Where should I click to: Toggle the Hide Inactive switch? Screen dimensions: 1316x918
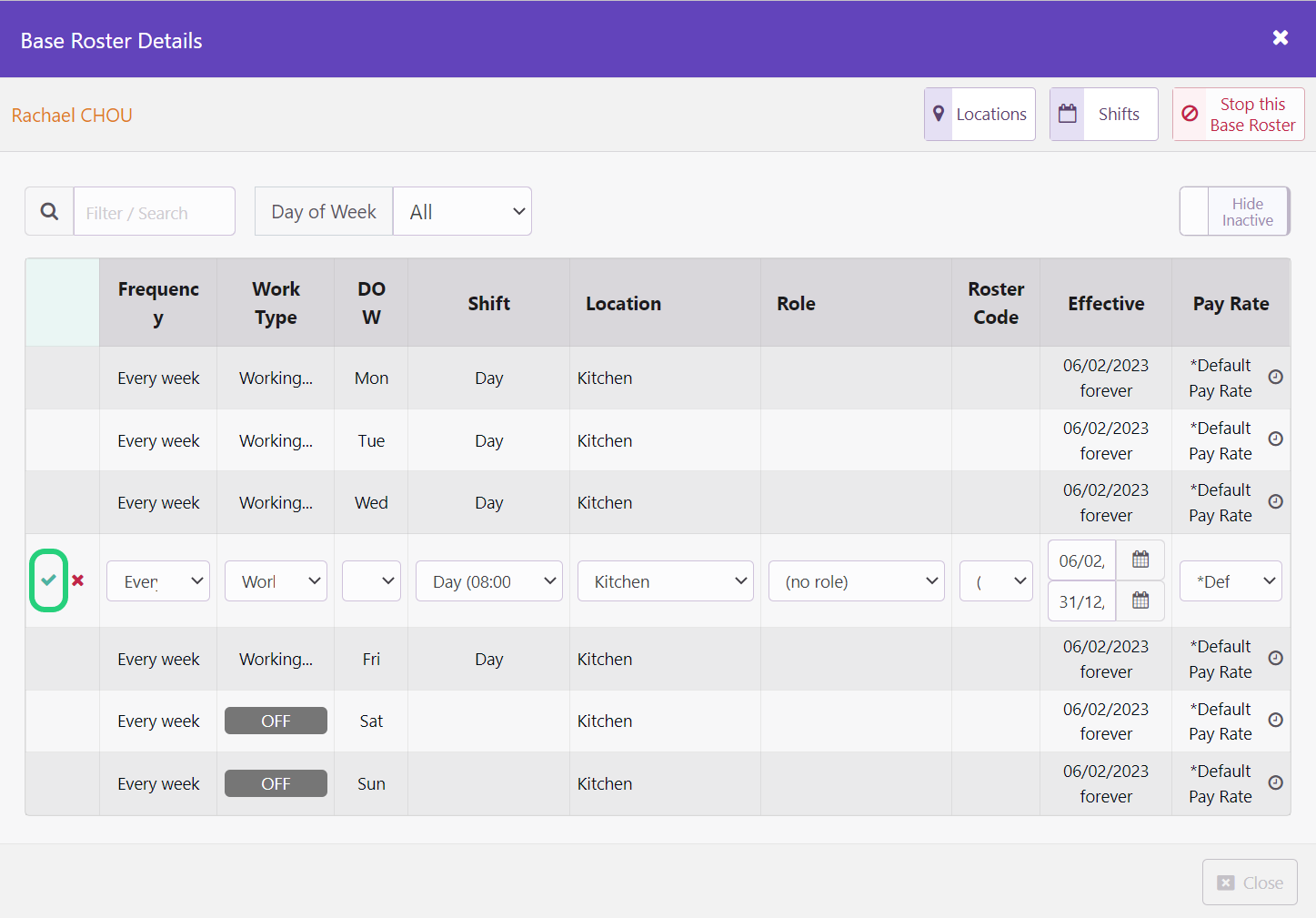coord(1235,211)
